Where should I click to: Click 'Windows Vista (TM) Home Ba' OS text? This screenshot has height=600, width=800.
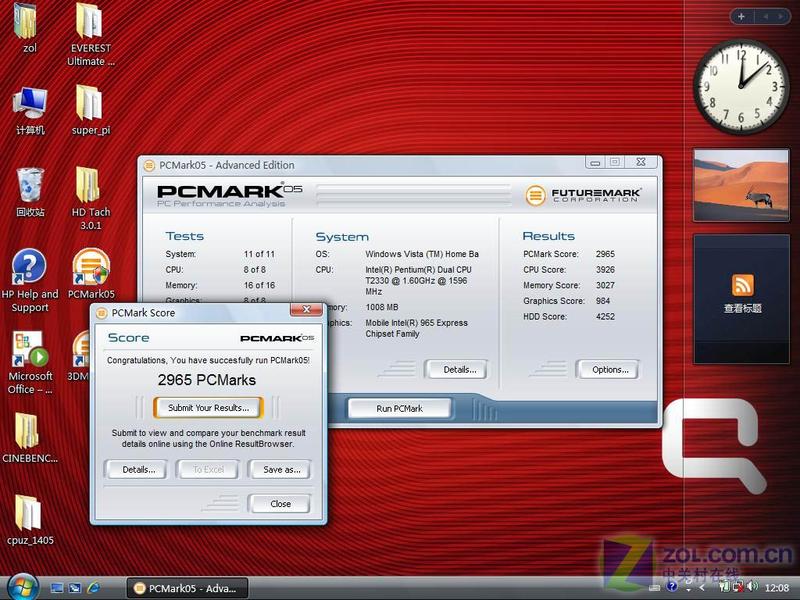tap(422, 254)
